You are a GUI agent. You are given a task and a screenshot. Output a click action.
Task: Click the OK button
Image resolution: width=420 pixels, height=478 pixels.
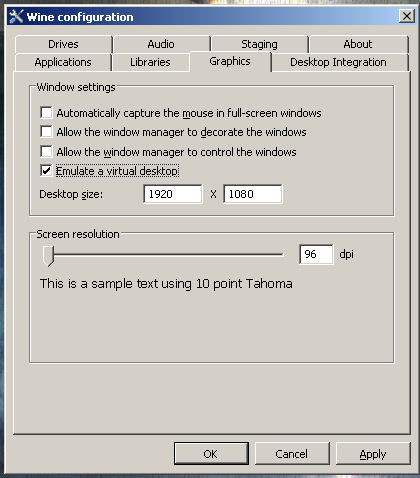pos(211,454)
